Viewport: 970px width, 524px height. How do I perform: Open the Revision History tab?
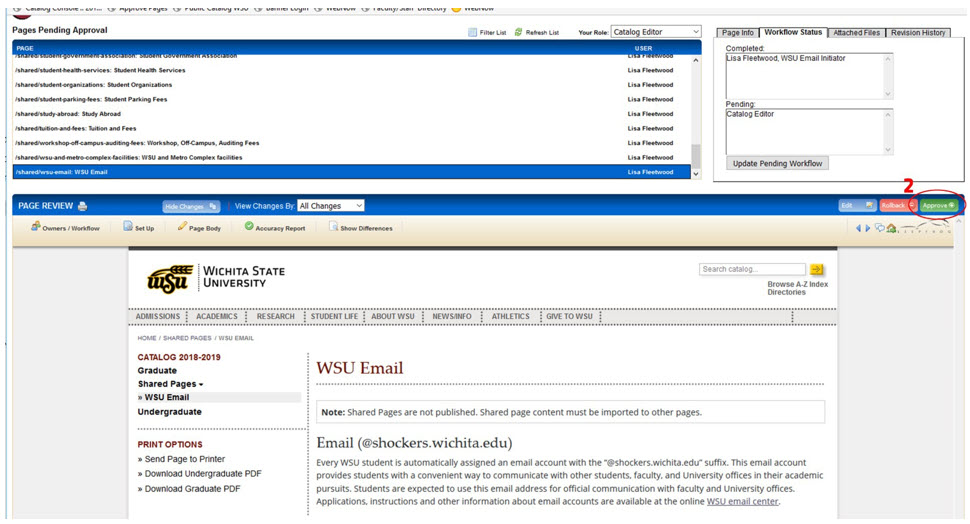click(918, 33)
